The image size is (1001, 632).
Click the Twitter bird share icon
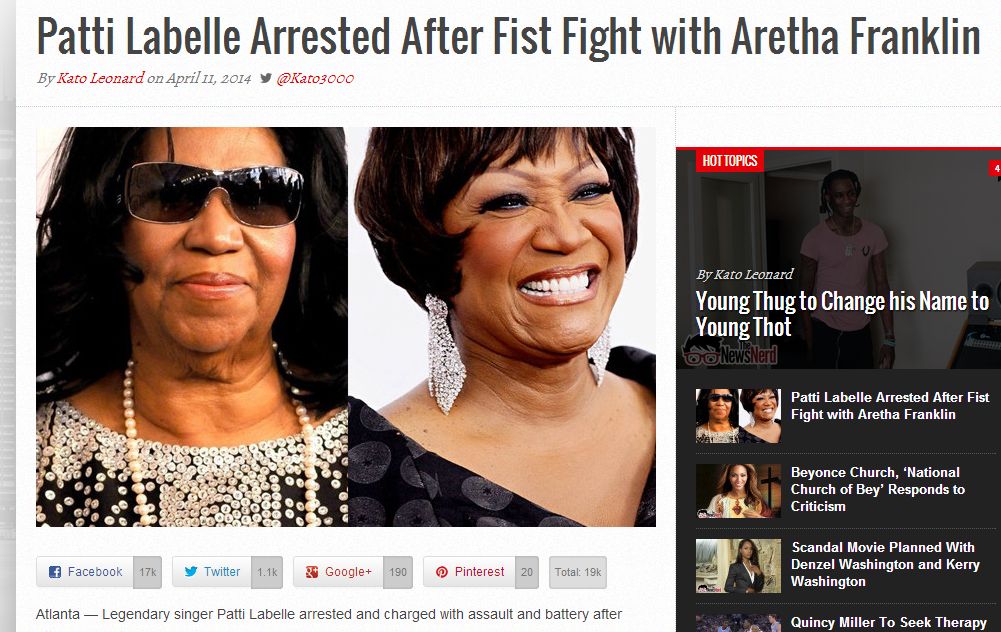(191, 572)
